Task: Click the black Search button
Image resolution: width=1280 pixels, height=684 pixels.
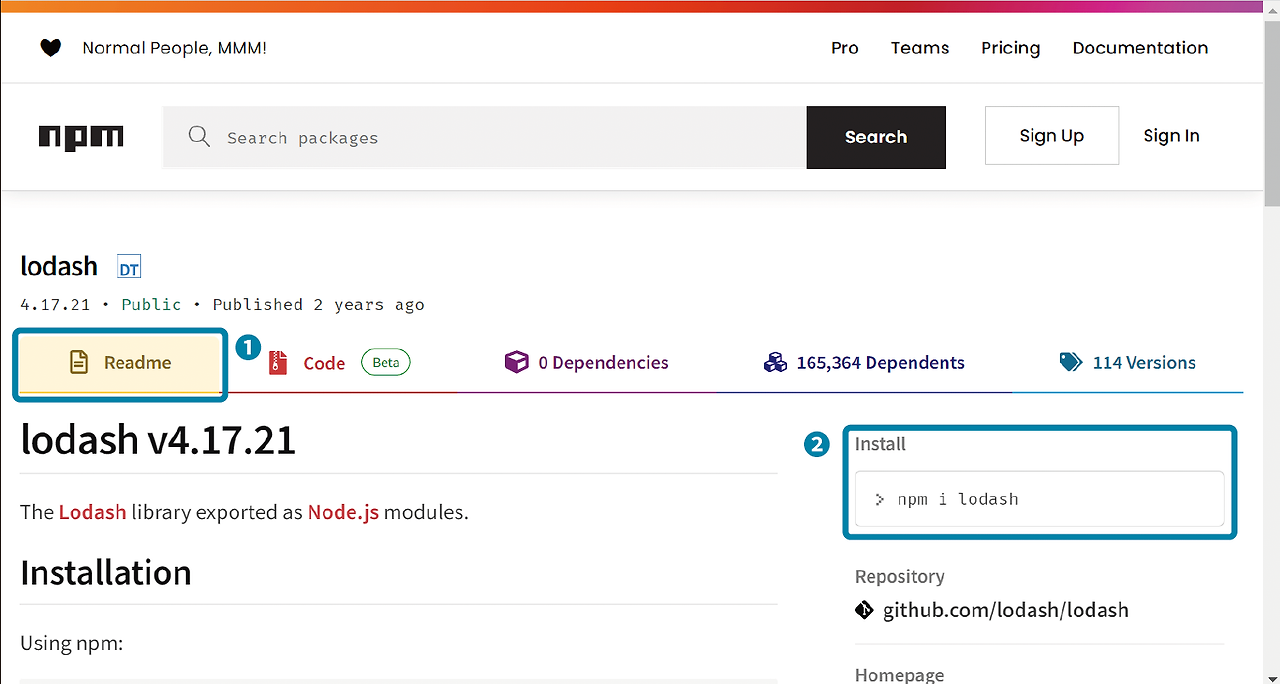Action: tap(876, 137)
